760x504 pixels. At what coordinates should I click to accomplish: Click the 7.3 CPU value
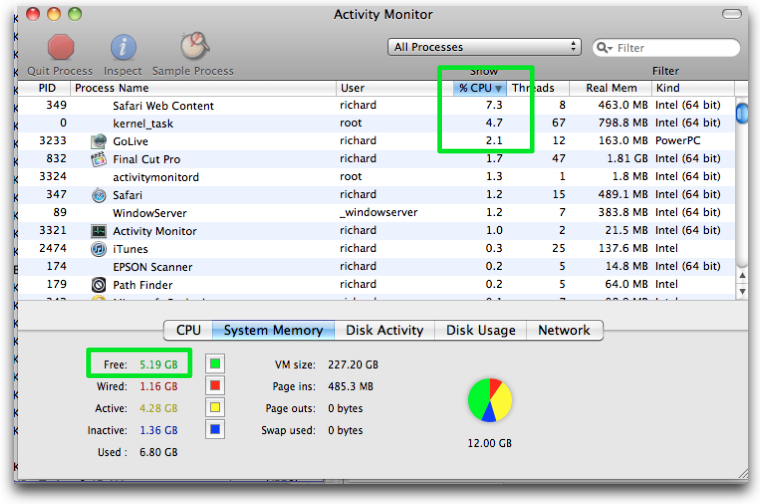click(x=494, y=105)
